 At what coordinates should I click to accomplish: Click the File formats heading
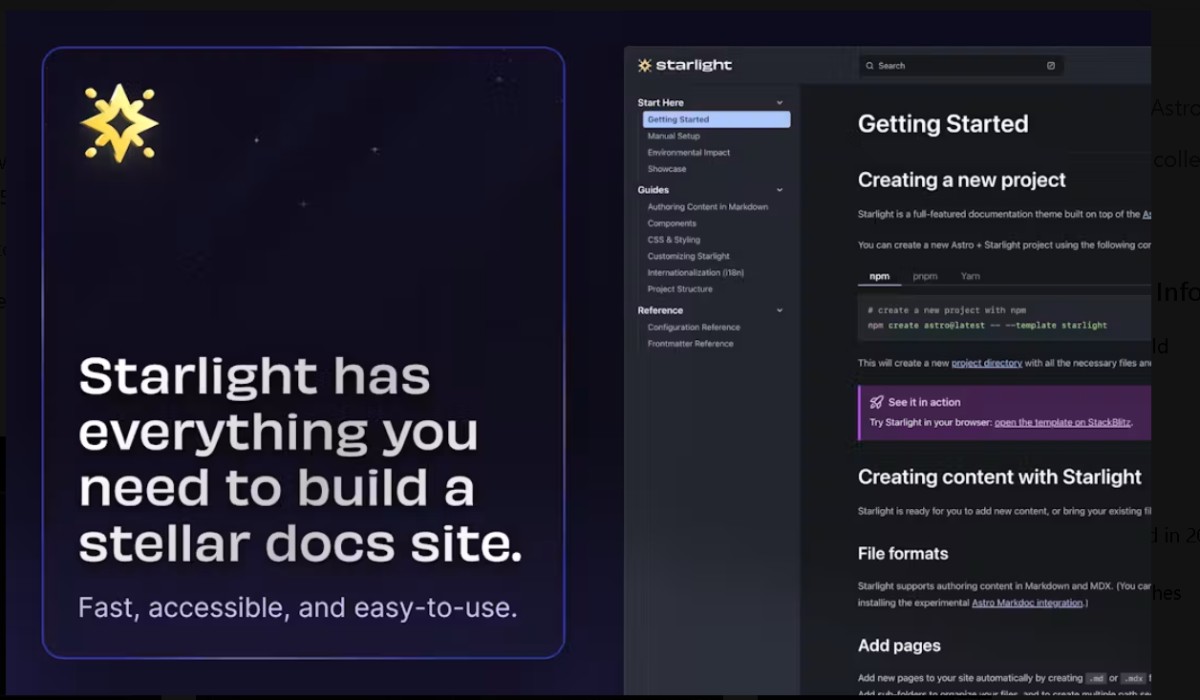pyautogui.click(x=903, y=553)
